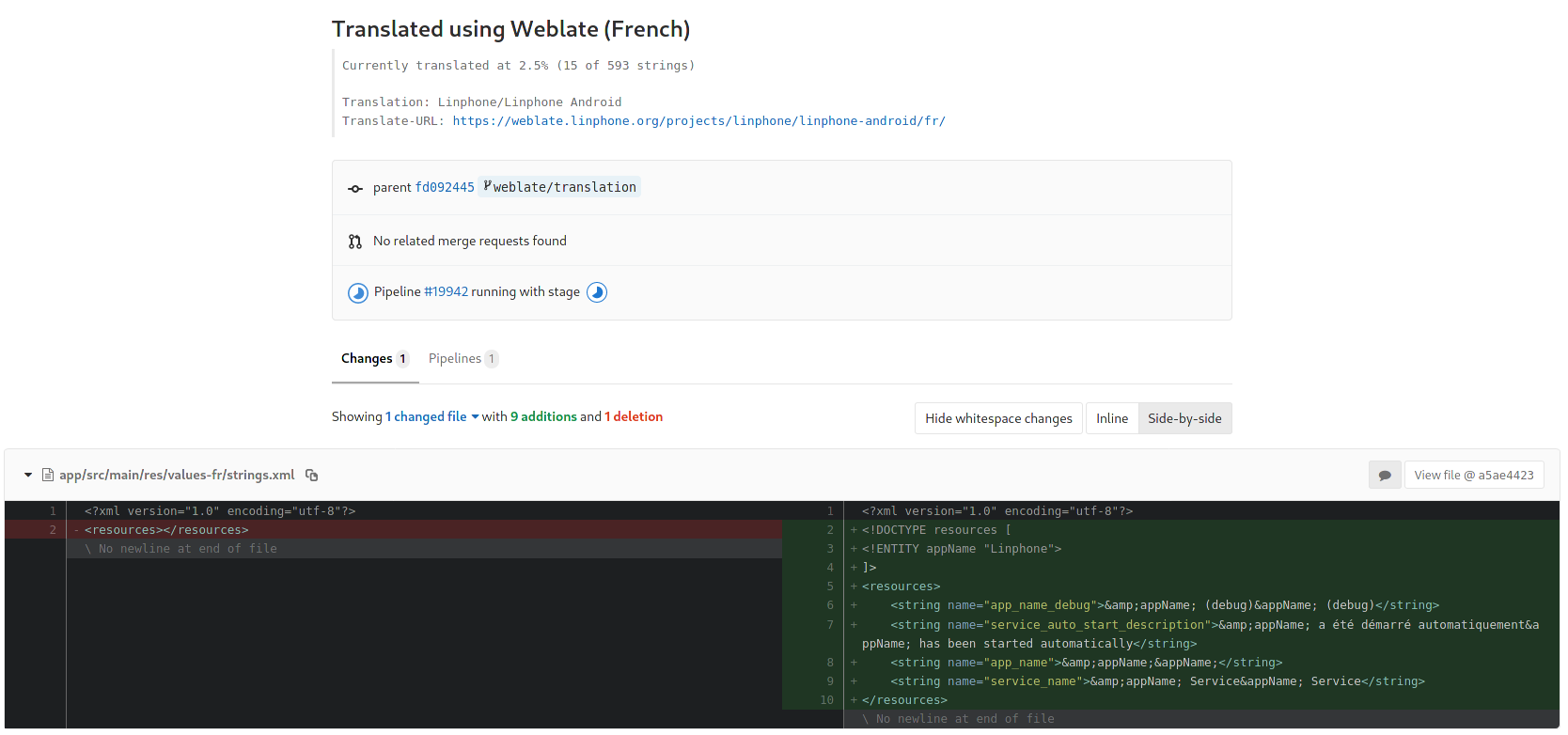The width and height of the screenshot is (1568, 735).
Task: Click the file document icon
Action: click(47, 476)
